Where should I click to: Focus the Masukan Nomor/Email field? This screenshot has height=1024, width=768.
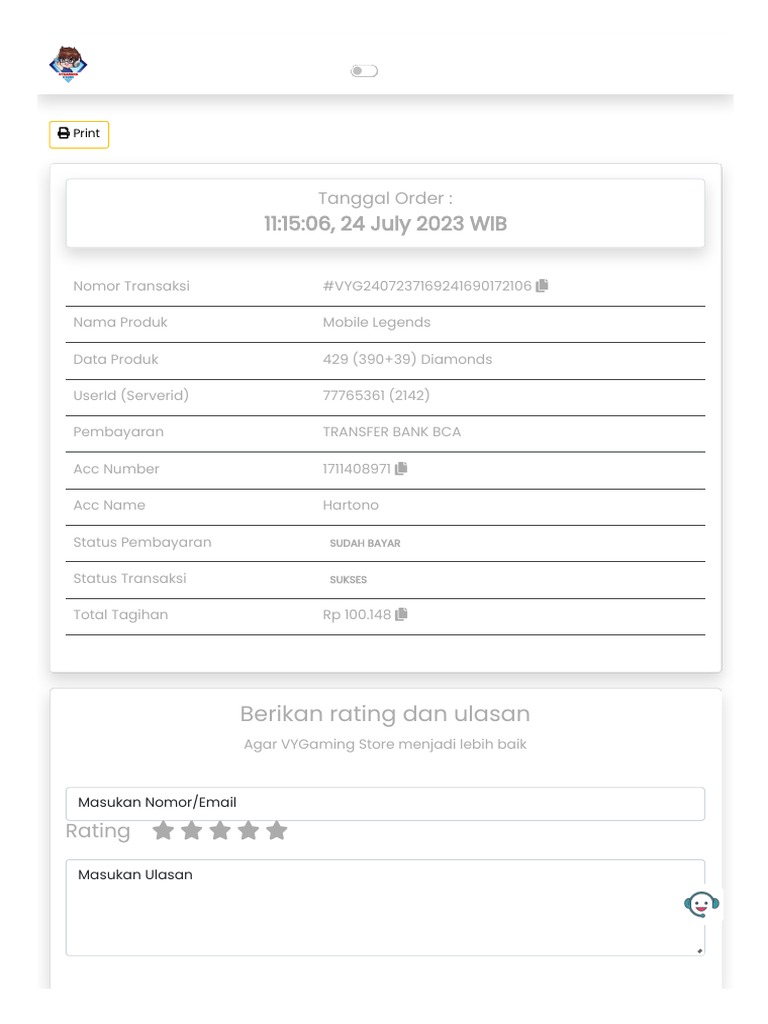point(385,803)
